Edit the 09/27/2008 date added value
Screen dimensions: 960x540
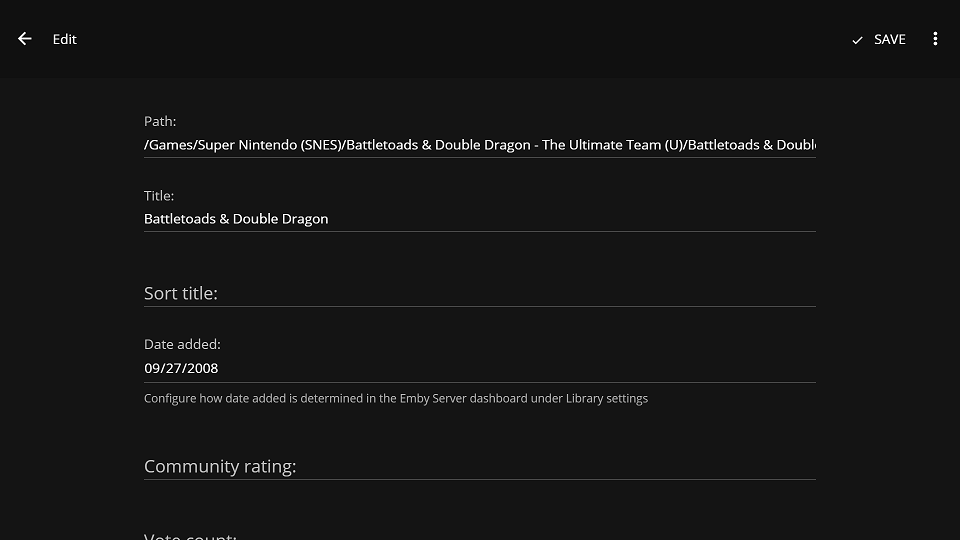(x=480, y=368)
